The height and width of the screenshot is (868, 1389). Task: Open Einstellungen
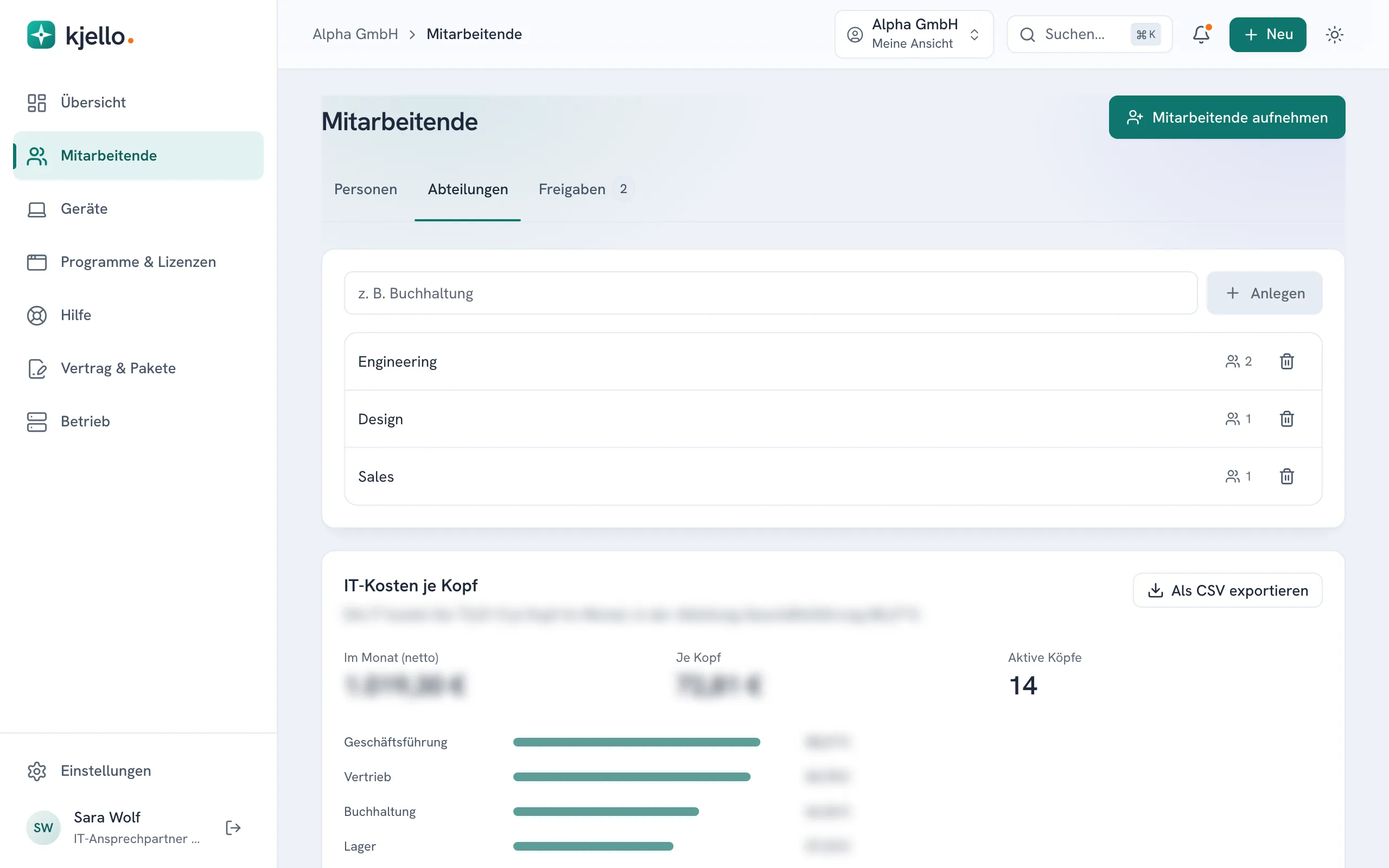pos(138,770)
